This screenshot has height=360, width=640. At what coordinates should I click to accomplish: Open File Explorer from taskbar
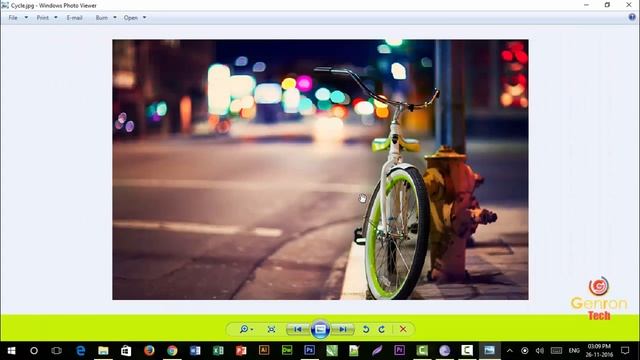pos(103,351)
